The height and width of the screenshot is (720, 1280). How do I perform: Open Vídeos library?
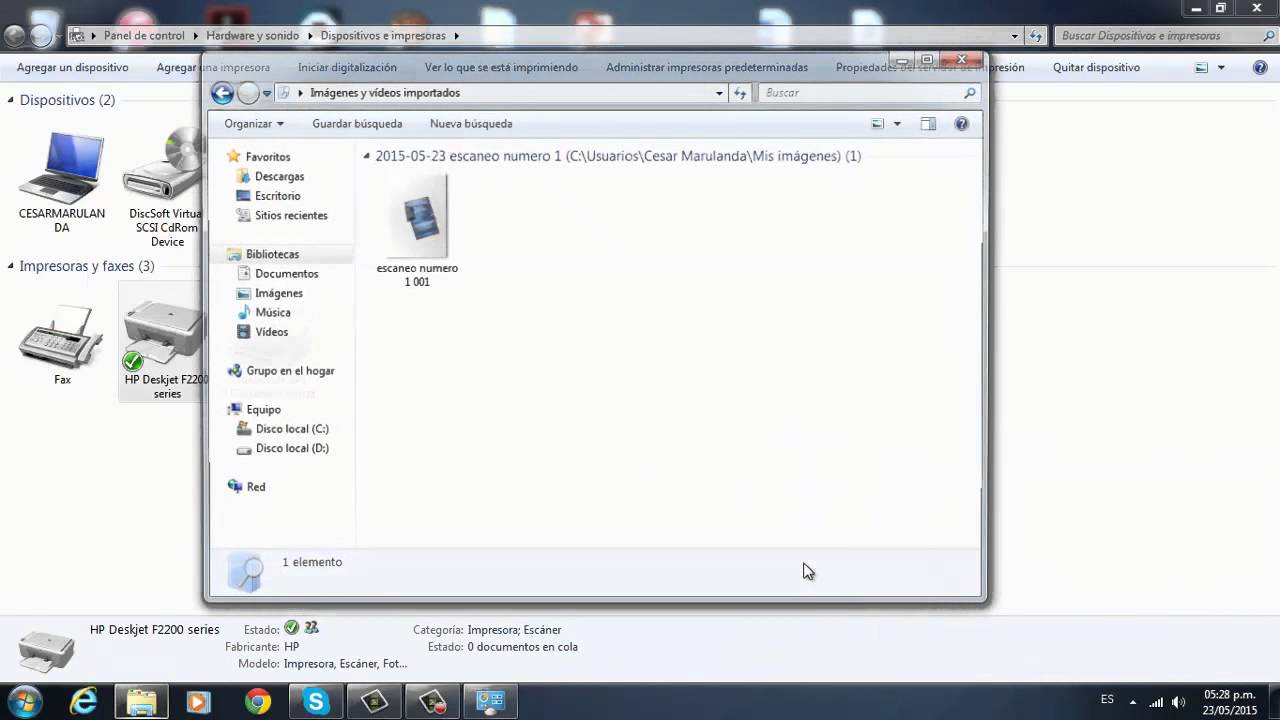point(271,332)
